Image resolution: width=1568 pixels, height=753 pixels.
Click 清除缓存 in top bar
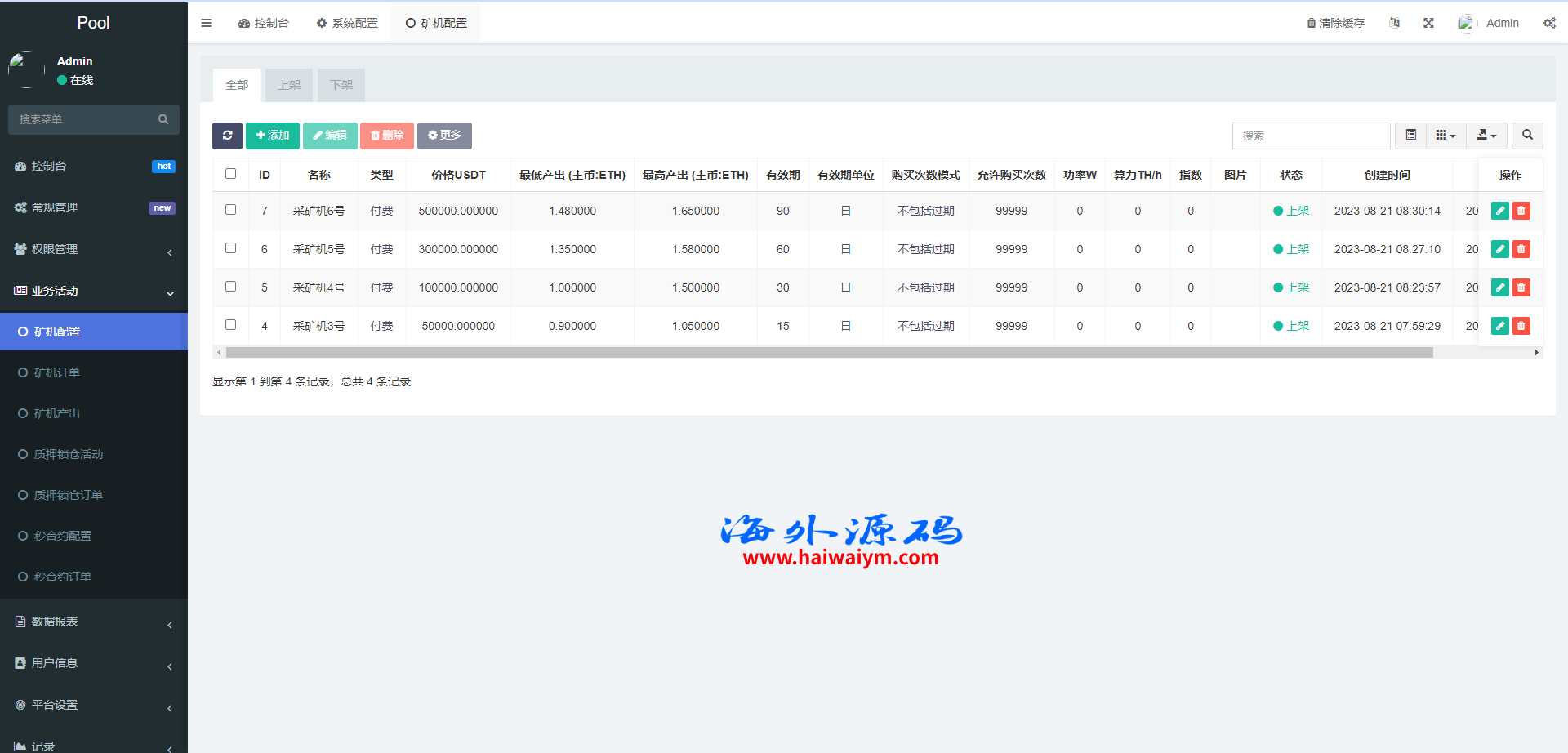(1336, 23)
